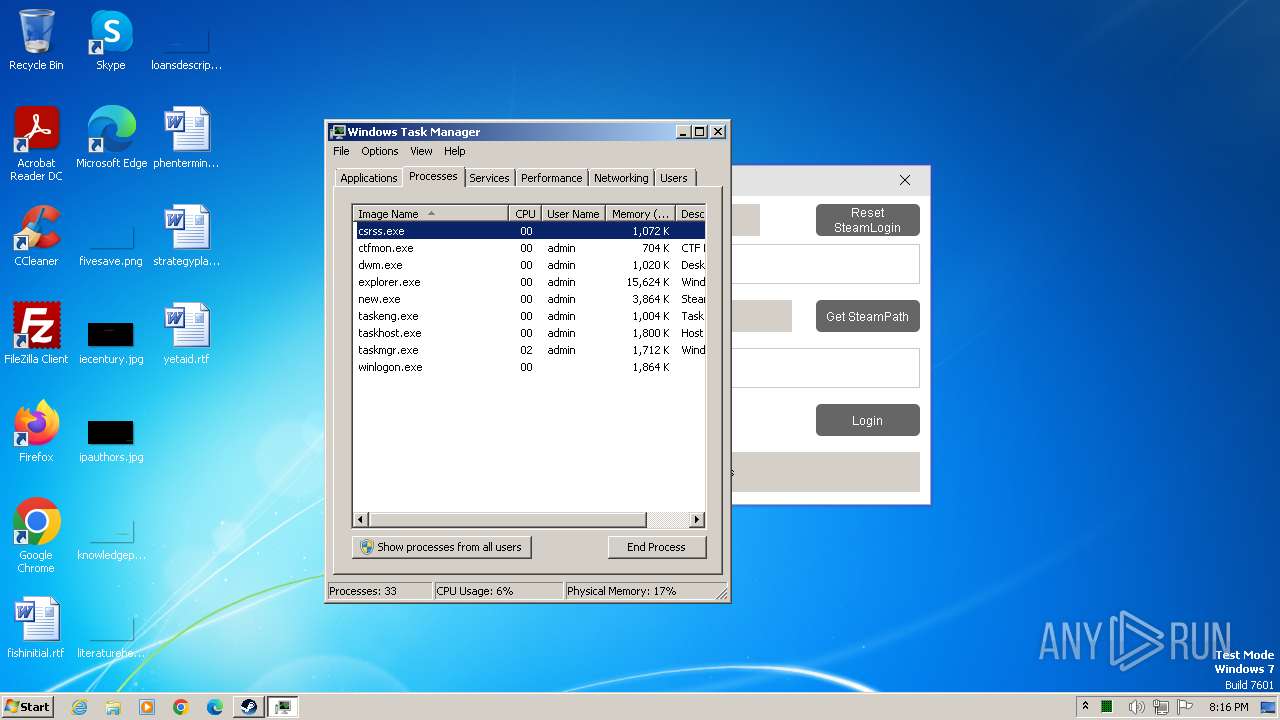Open Chrome from the taskbar
The width and height of the screenshot is (1280, 720).
point(181,707)
